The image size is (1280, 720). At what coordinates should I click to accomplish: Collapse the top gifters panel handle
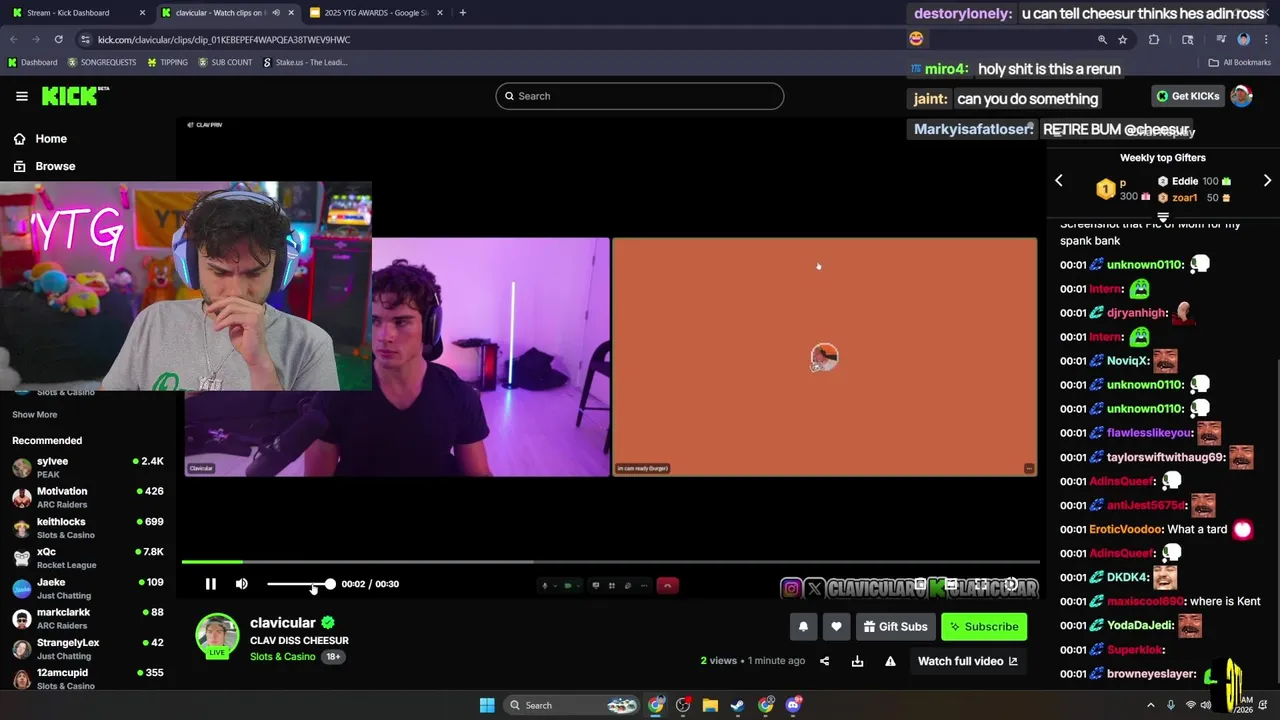[1163, 216]
